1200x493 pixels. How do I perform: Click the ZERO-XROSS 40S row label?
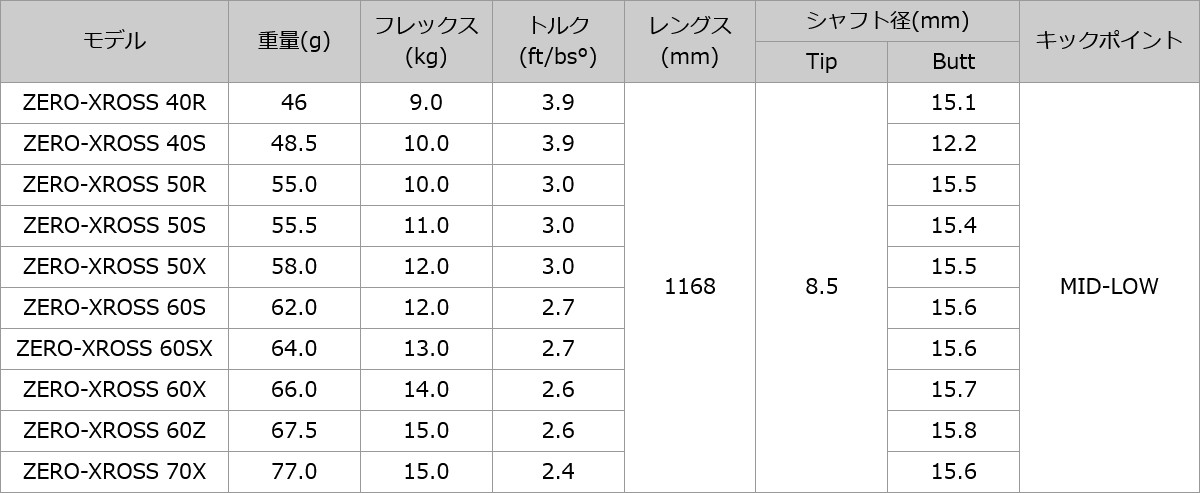click(x=114, y=143)
